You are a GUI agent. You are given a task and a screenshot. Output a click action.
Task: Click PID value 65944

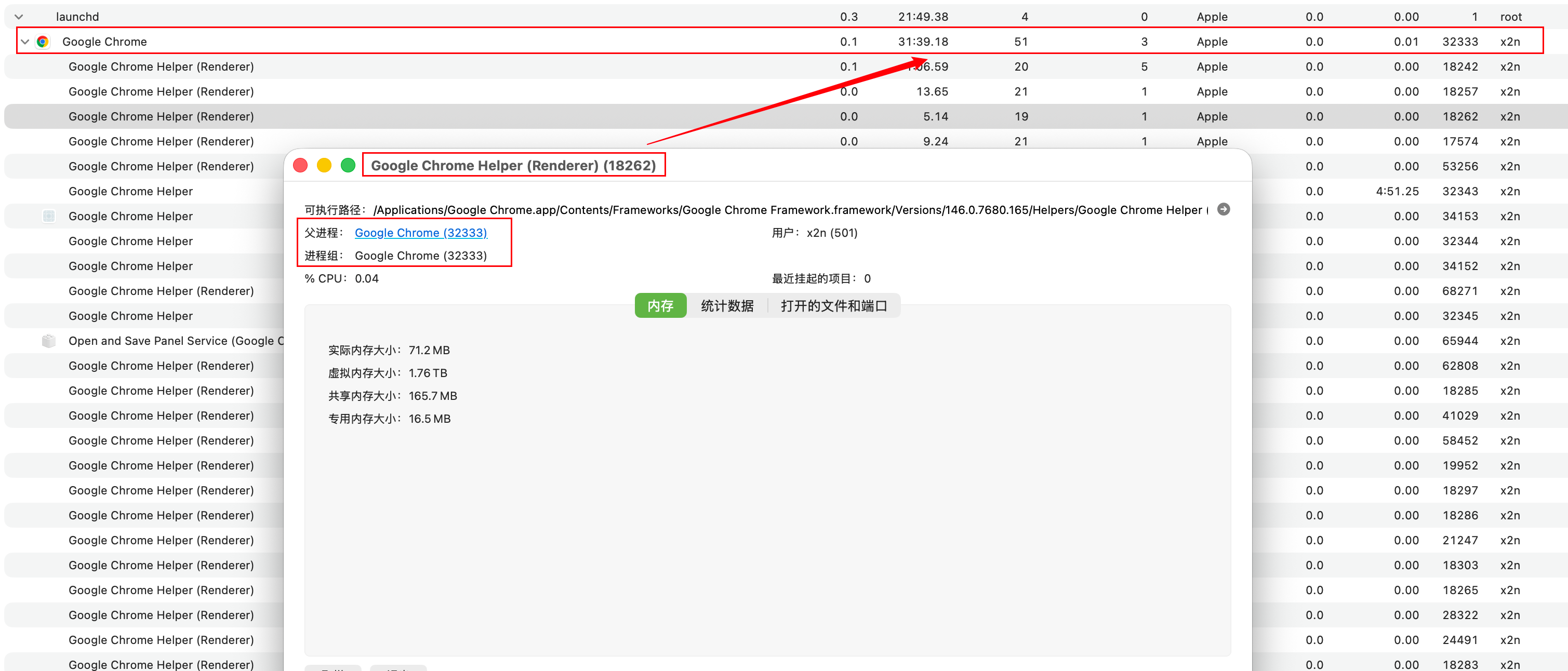pos(1459,341)
